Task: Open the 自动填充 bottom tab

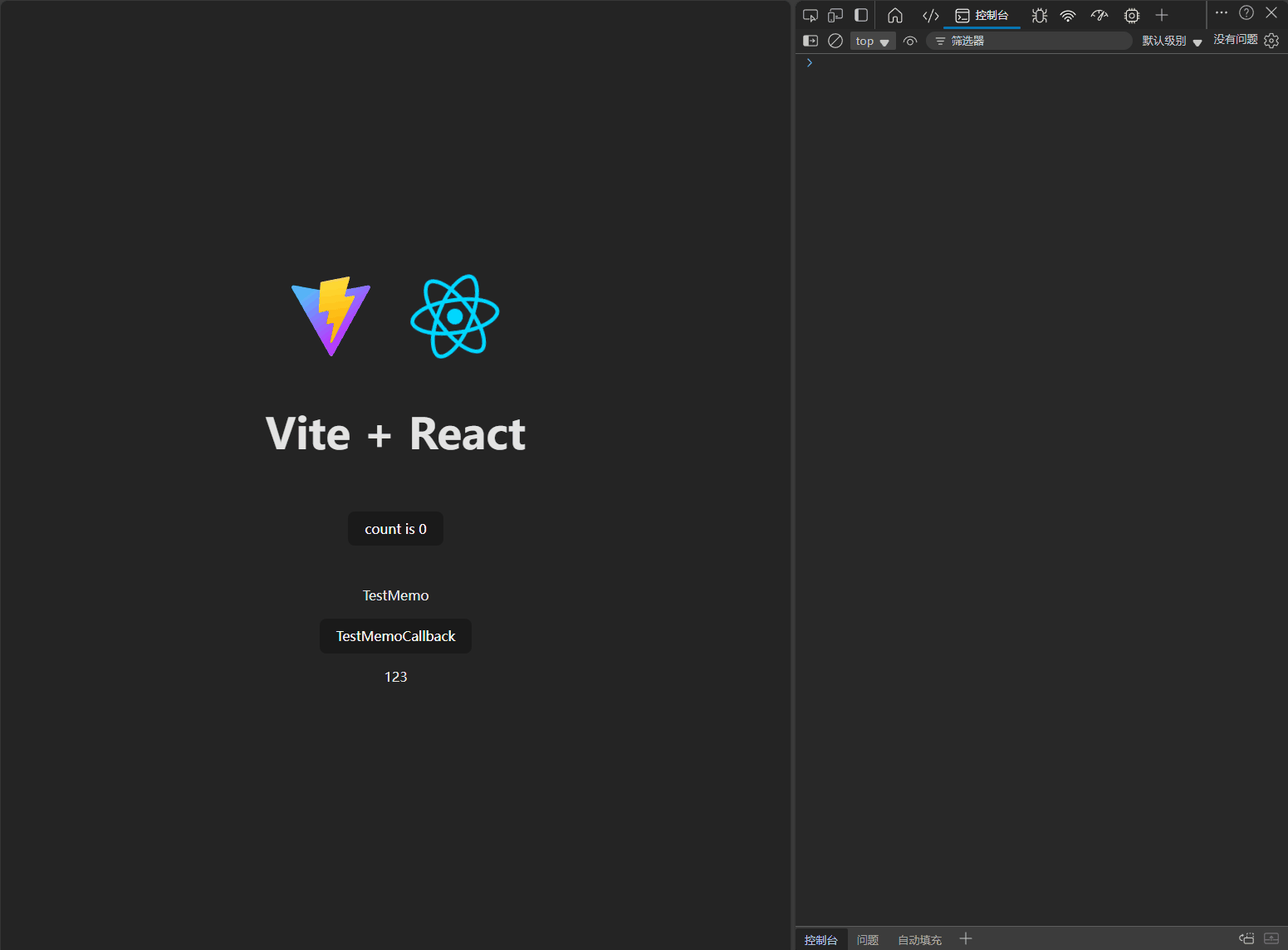Action: click(x=919, y=939)
